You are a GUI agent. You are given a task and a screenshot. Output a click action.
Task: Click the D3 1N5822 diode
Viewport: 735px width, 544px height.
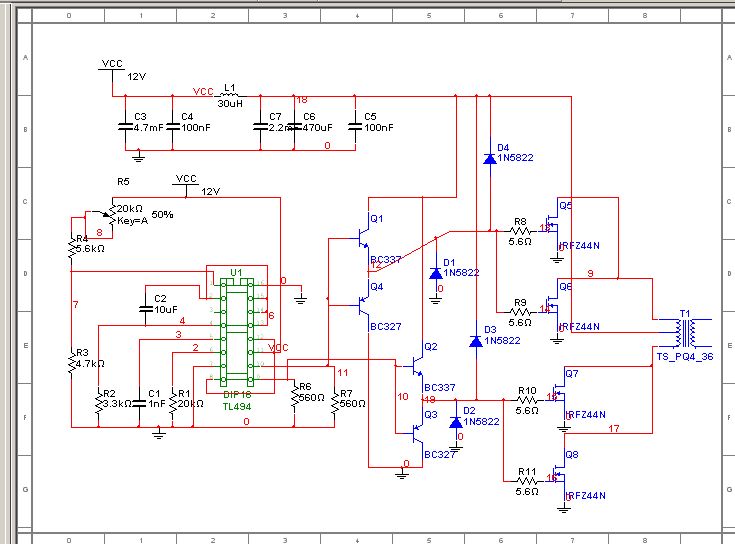[x=476, y=342]
